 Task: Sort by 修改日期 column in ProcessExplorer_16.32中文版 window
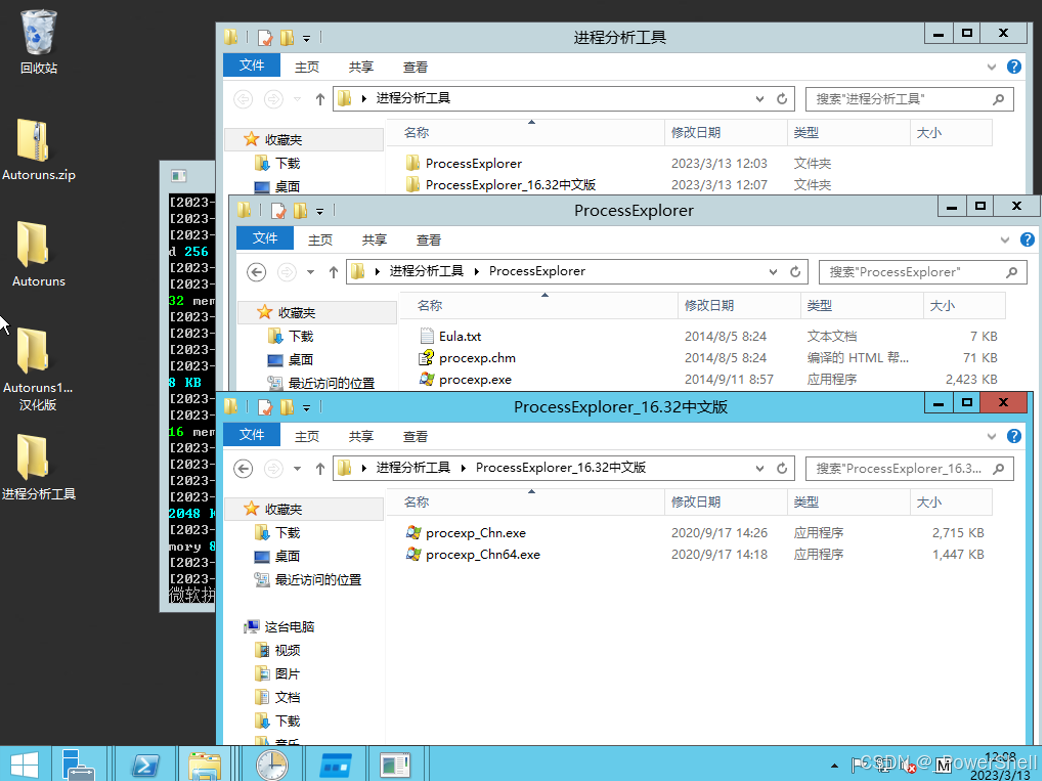(x=726, y=502)
